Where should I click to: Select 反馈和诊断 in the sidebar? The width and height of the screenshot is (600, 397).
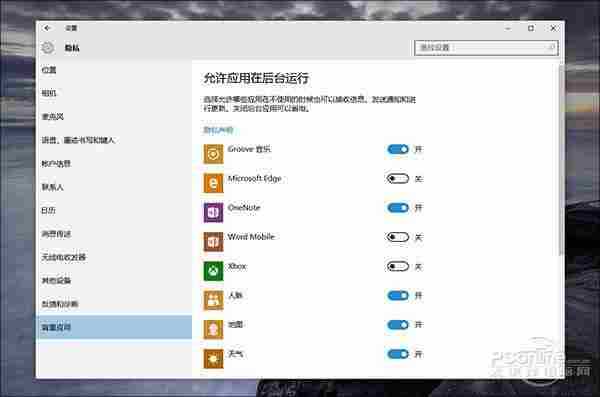[x=114, y=304]
